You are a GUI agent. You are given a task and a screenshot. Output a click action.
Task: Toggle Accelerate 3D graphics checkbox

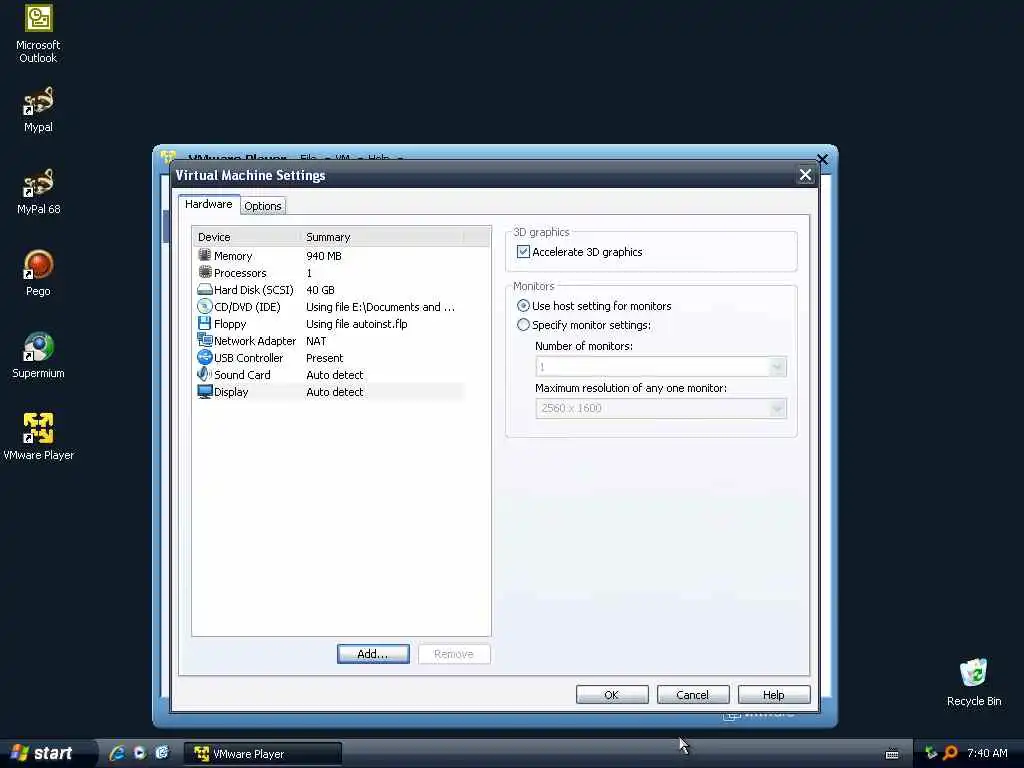(x=523, y=251)
